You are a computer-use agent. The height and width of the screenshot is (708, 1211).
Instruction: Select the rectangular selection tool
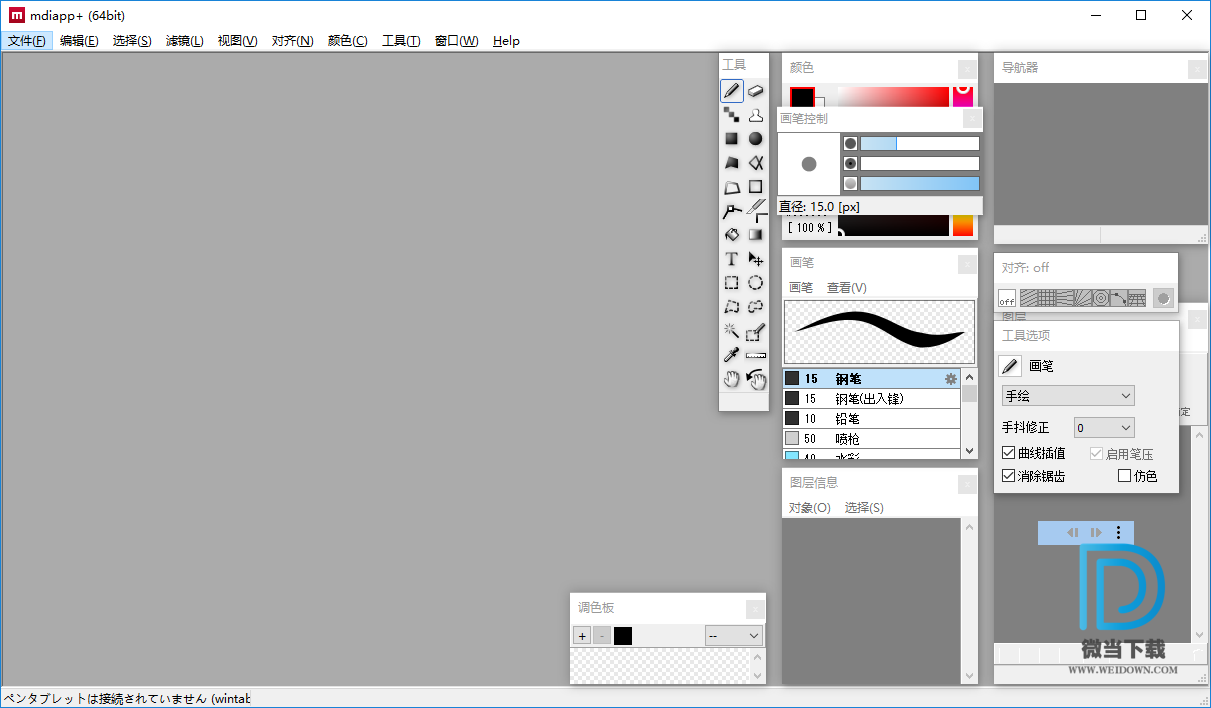pos(732,283)
